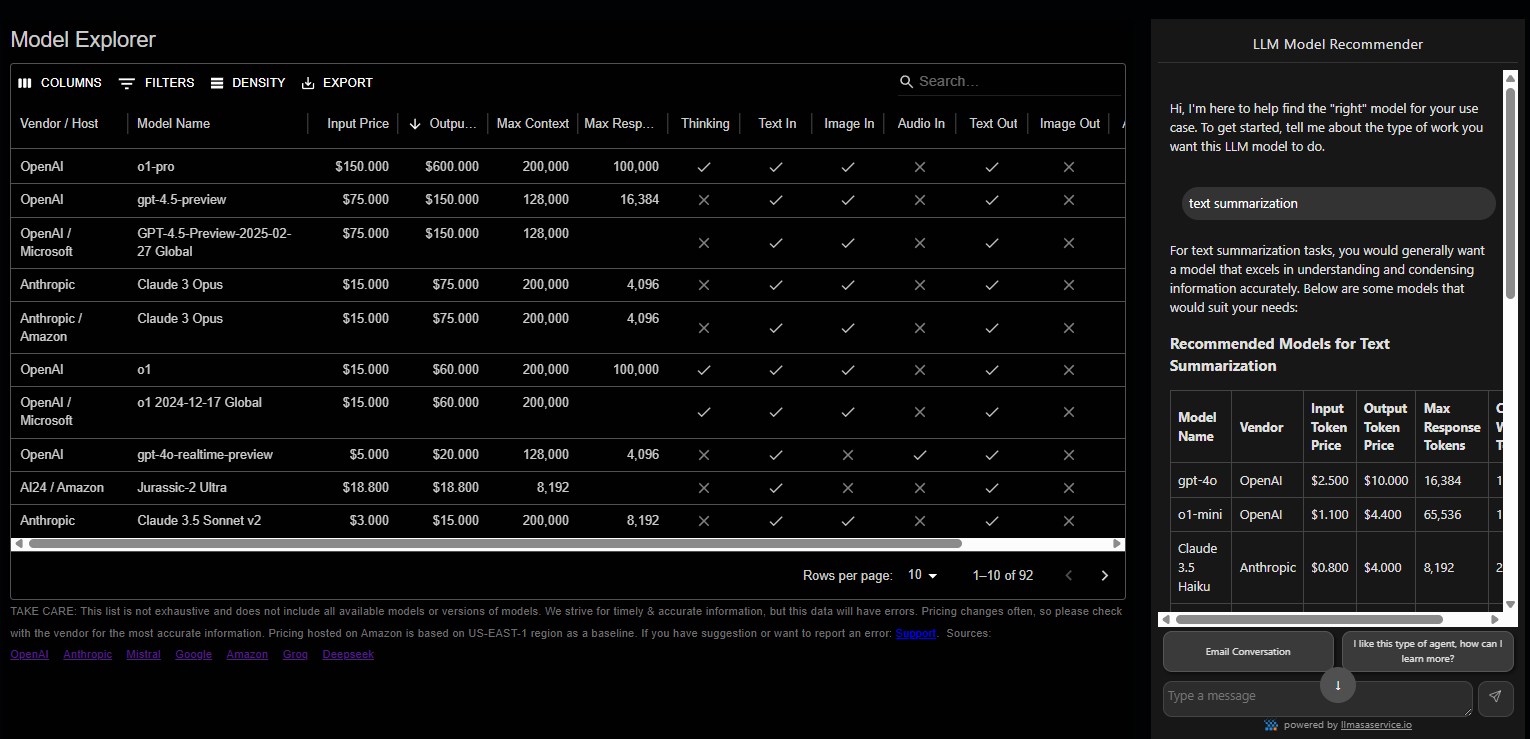This screenshot has width=1530, height=739.
Task: Focus the Type a message box
Action: tap(1317, 698)
